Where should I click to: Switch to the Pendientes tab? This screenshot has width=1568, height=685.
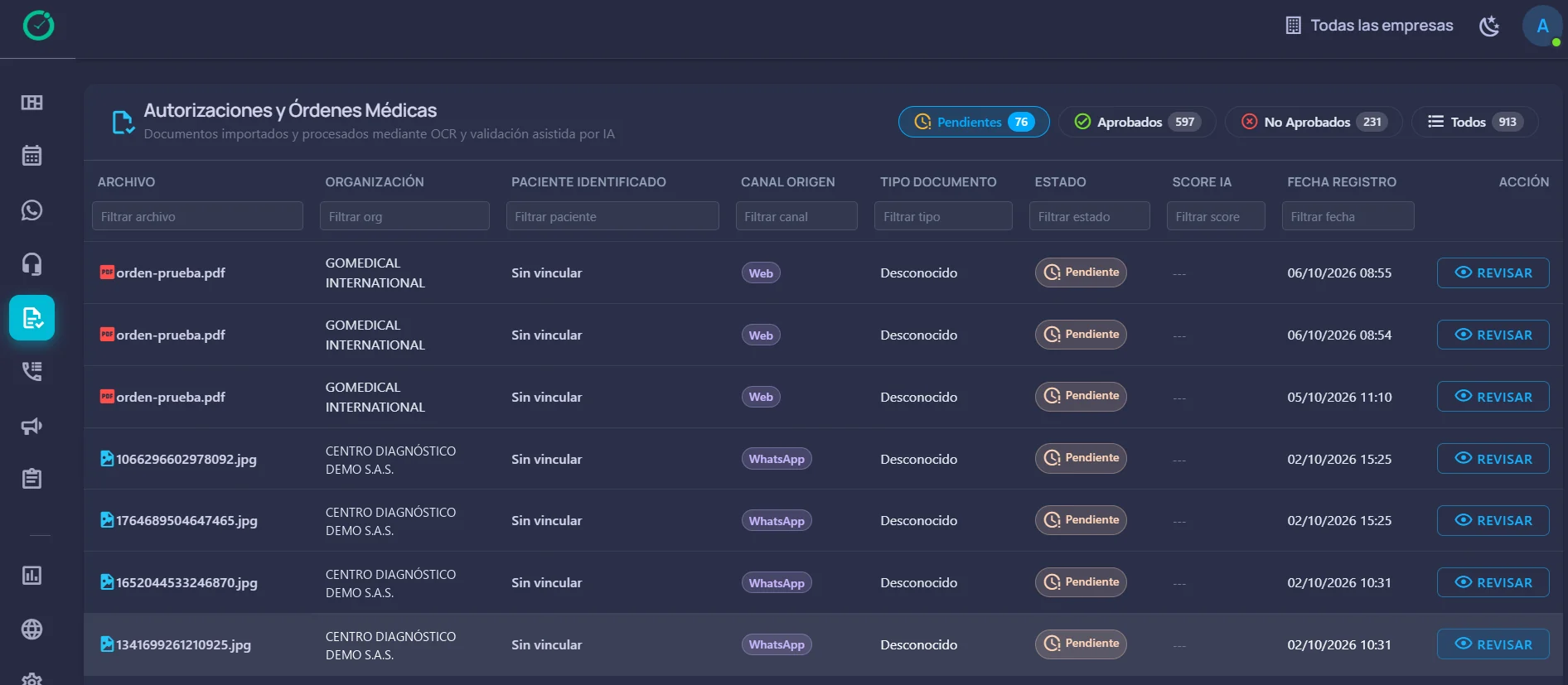click(974, 122)
